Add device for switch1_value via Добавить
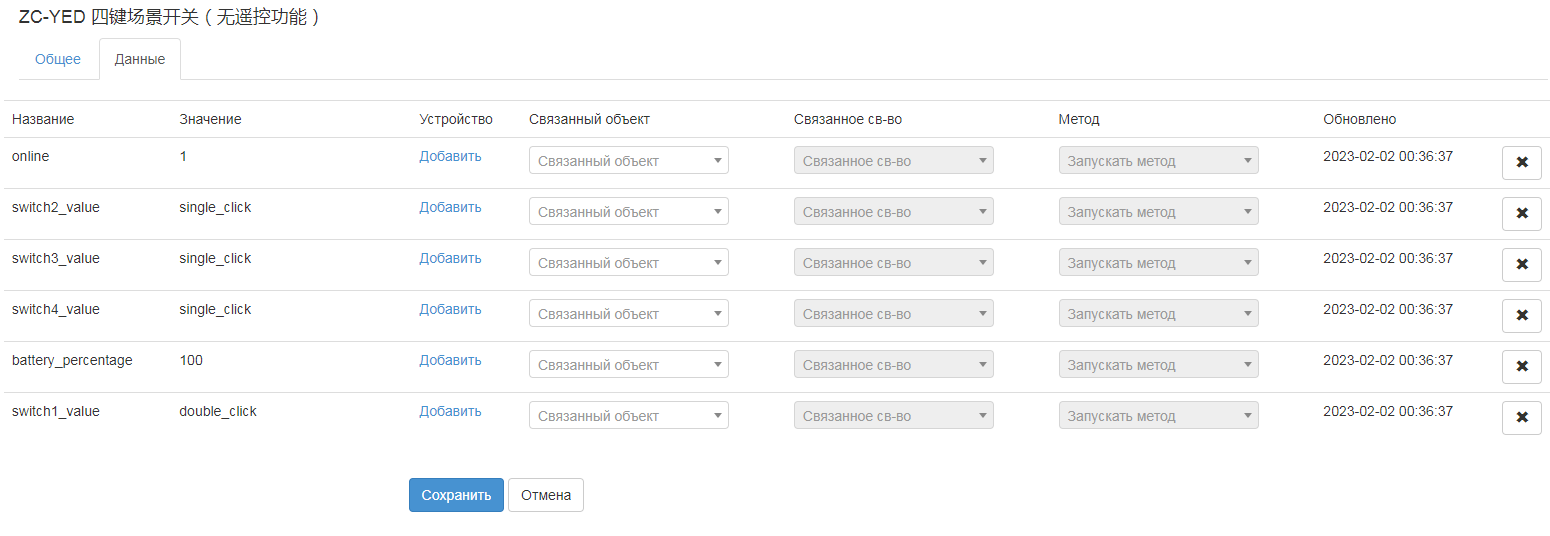Image resolution: width=1550 pixels, height=536 pixels. [x=450, y=411]
